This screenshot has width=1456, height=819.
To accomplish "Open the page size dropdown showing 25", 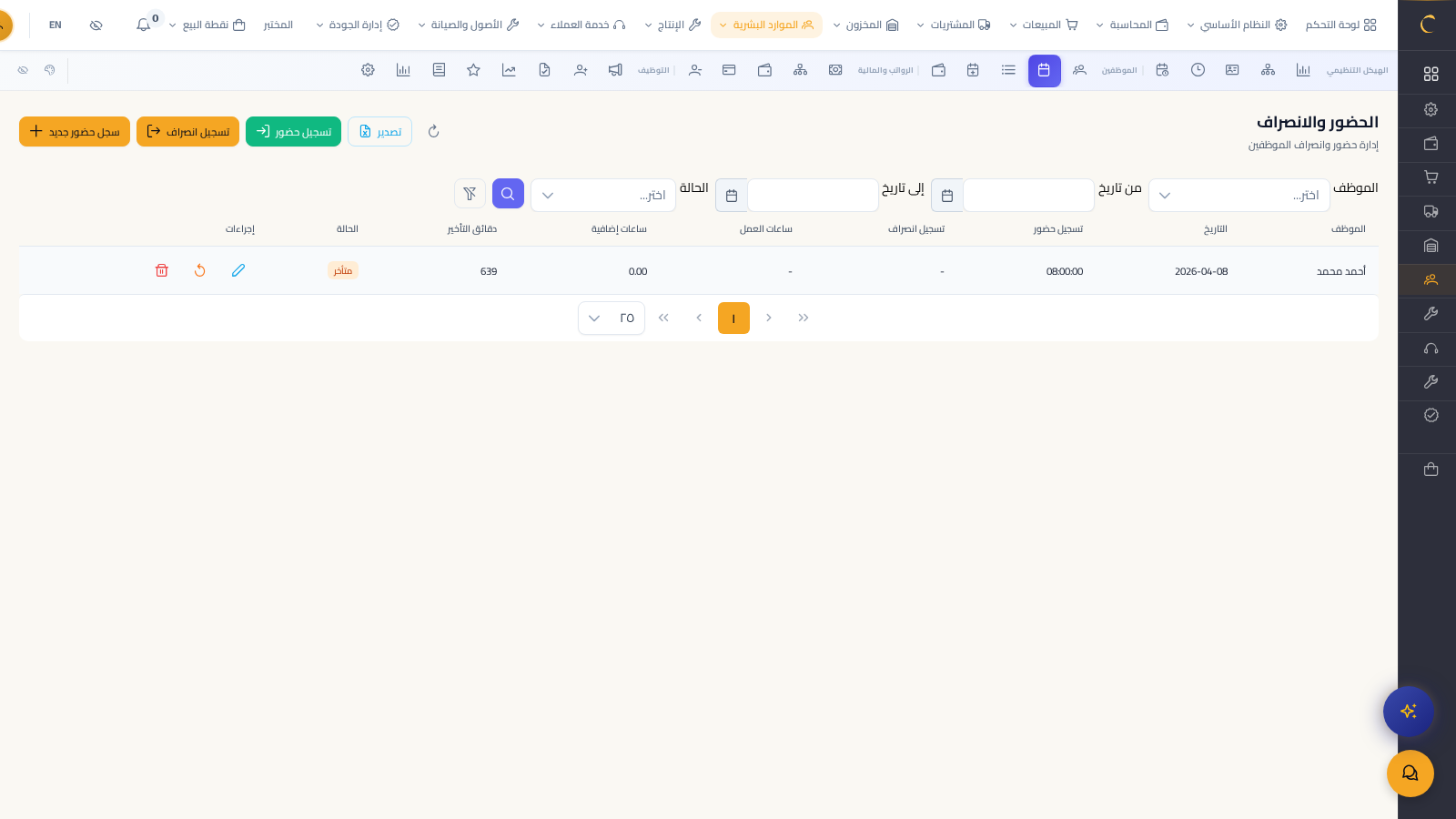I will (x=611, y=318).
